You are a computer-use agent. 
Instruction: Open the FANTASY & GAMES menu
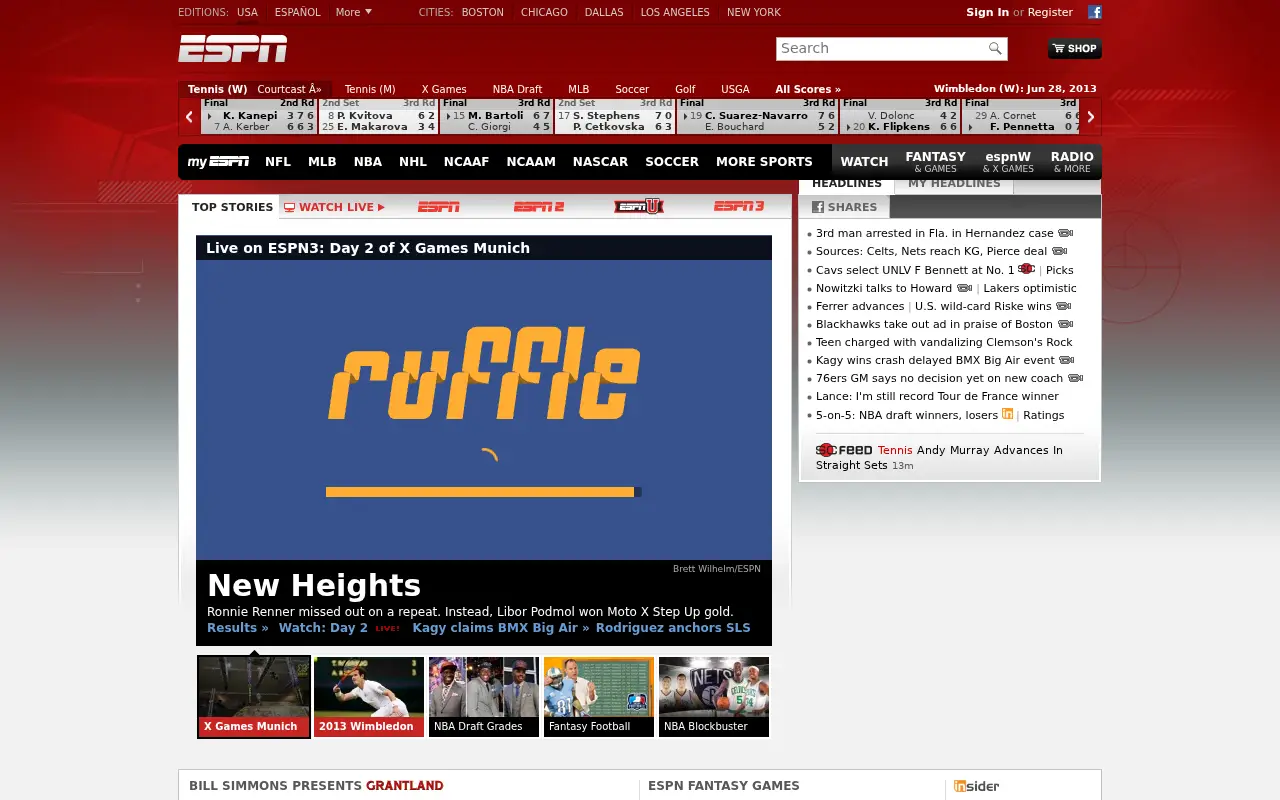point(935,162)
